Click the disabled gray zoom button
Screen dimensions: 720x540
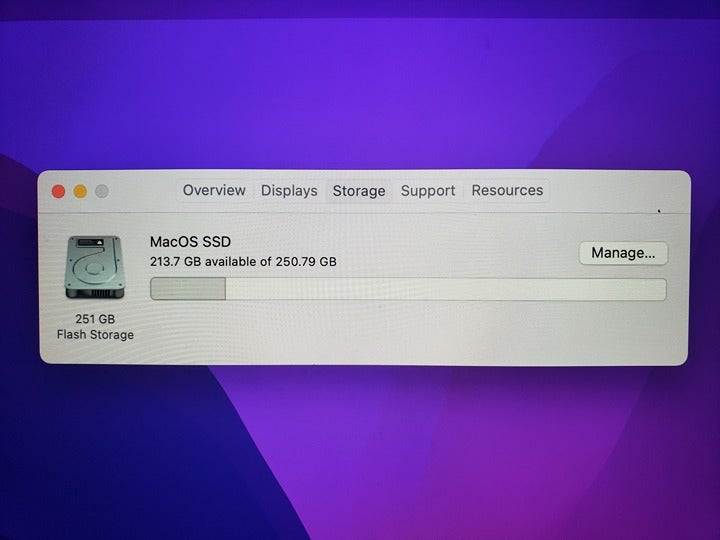102,191
